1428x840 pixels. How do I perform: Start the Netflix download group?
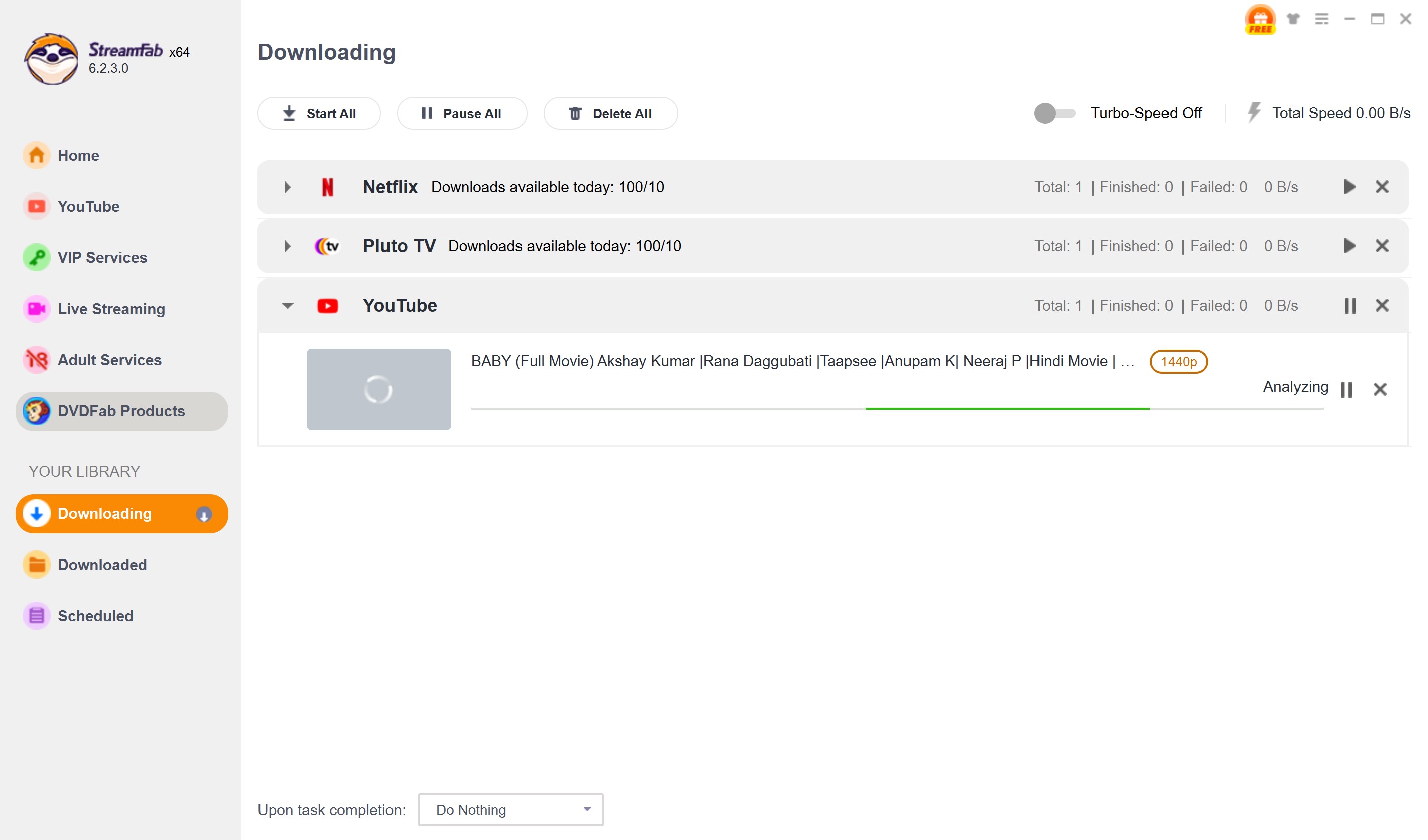click(1349, 187)
